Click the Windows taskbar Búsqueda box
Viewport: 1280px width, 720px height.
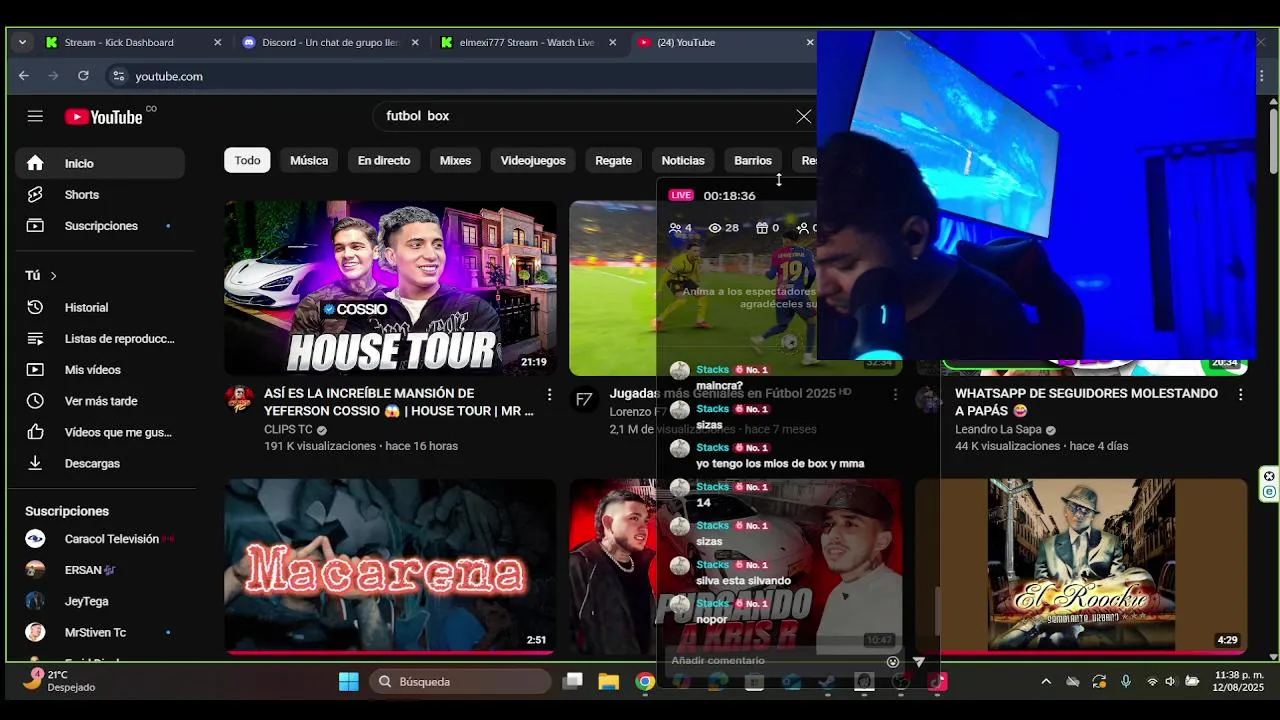click(x=460, y=682)
